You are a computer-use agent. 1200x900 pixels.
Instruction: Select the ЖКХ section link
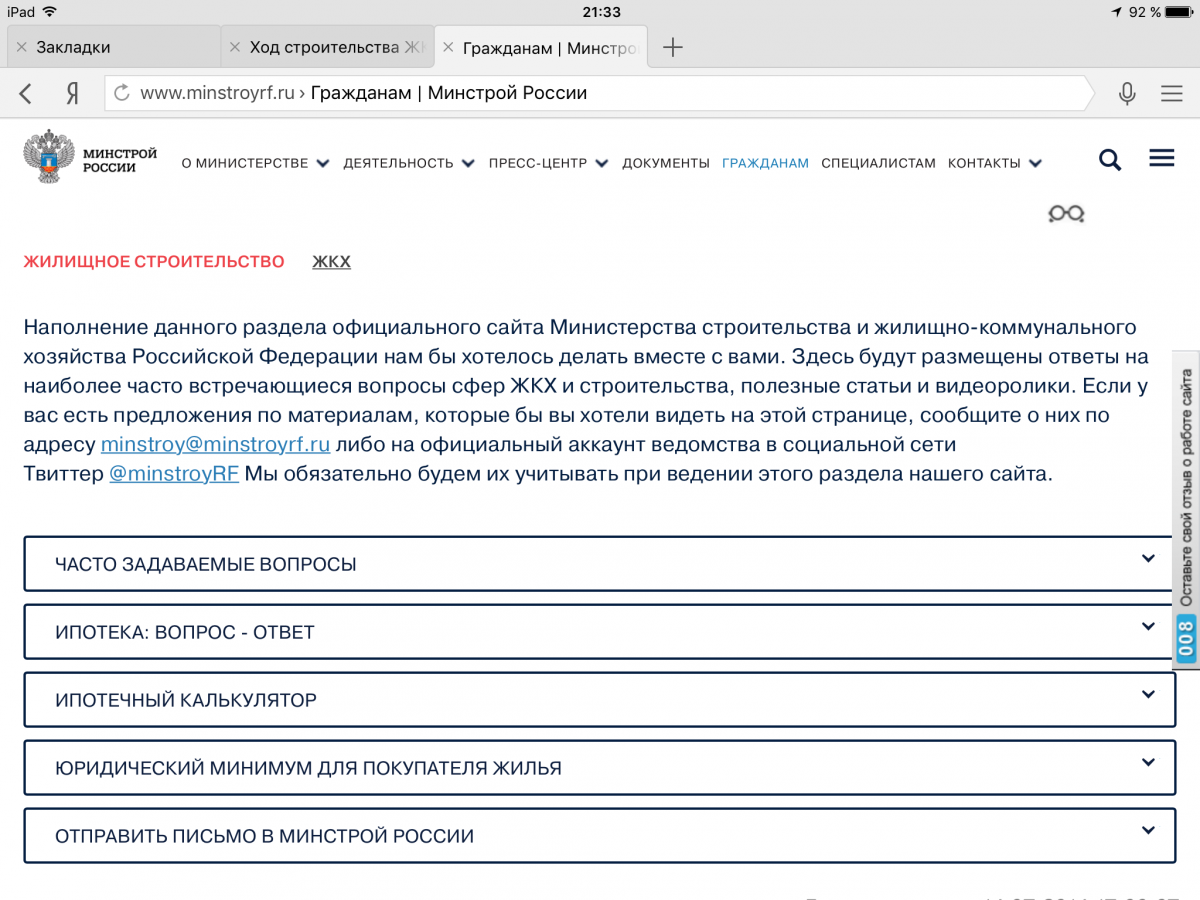(x=331, y=262)
